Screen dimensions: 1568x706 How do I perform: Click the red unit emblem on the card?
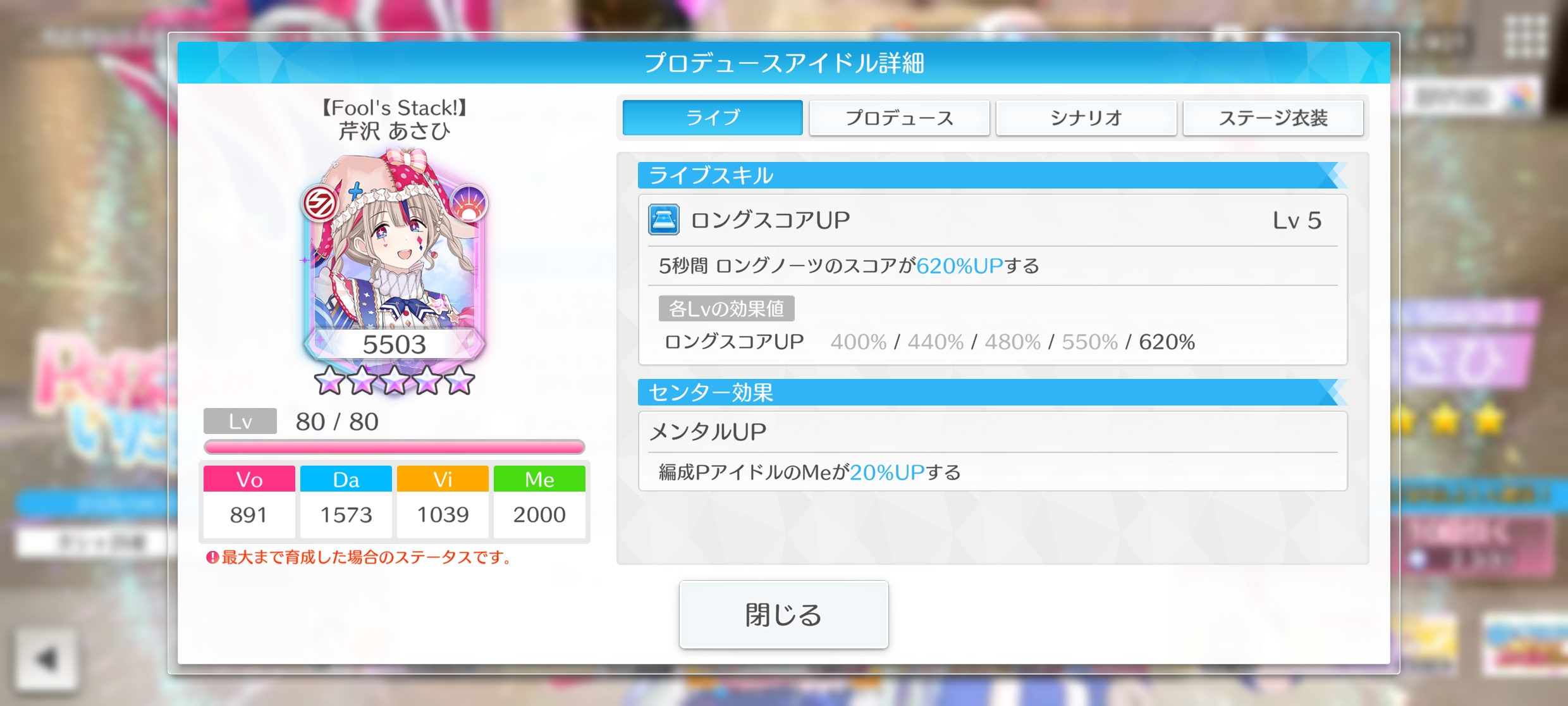coord(320,204)
